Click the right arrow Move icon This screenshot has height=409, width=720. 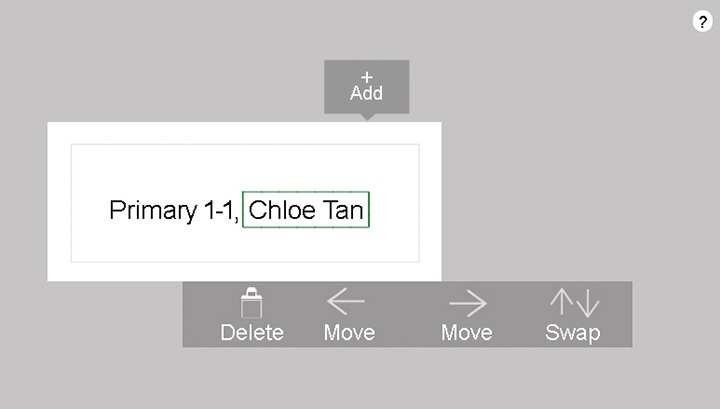[x=467, y=302]
